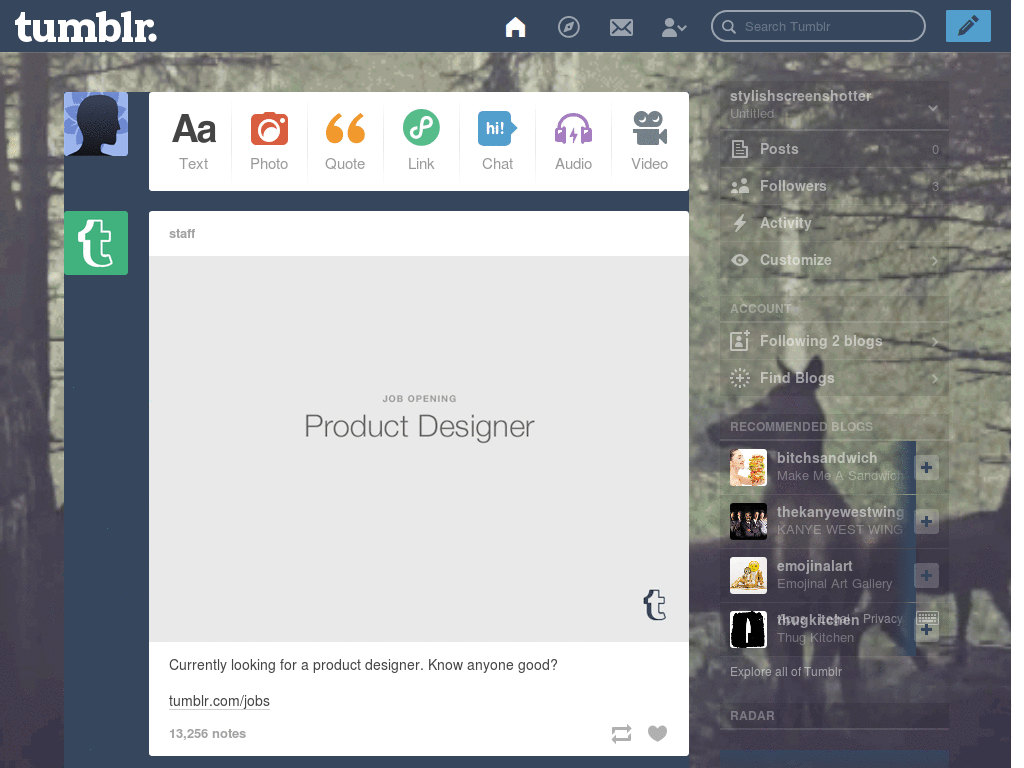Image resolution: width=1024 pixels, height=768 pixels.
Task: Click the Posts document icon
Action: 739,149
